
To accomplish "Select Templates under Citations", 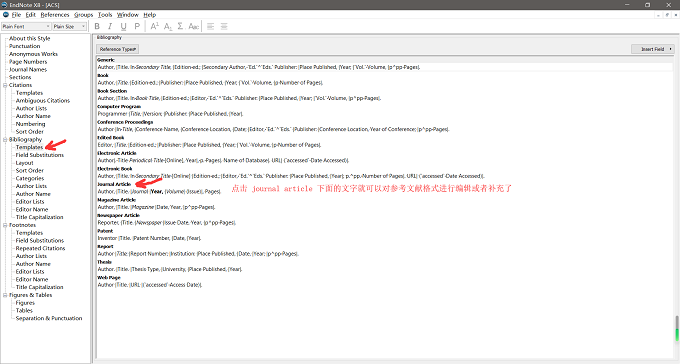I will pyautogui.click(x=29, y=93).
